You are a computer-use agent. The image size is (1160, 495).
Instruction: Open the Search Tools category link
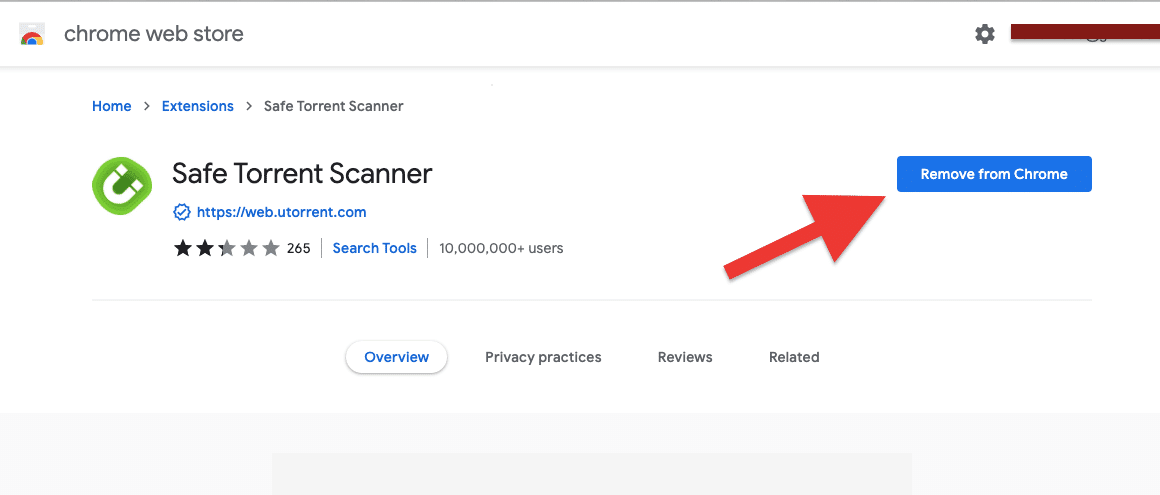374,248
